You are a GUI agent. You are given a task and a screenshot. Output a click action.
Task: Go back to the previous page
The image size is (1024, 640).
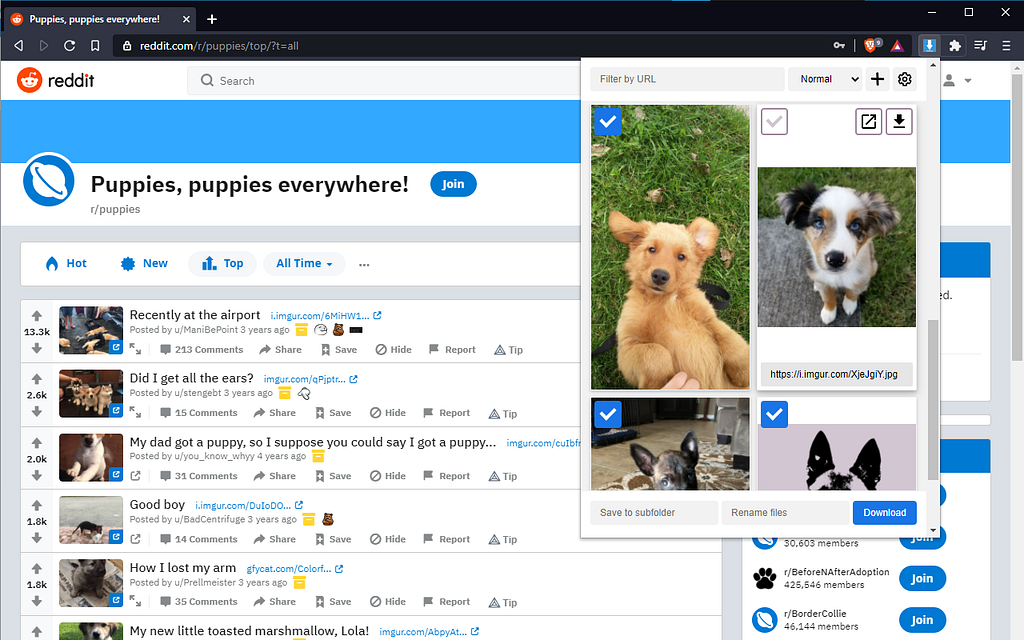point(18,46)
